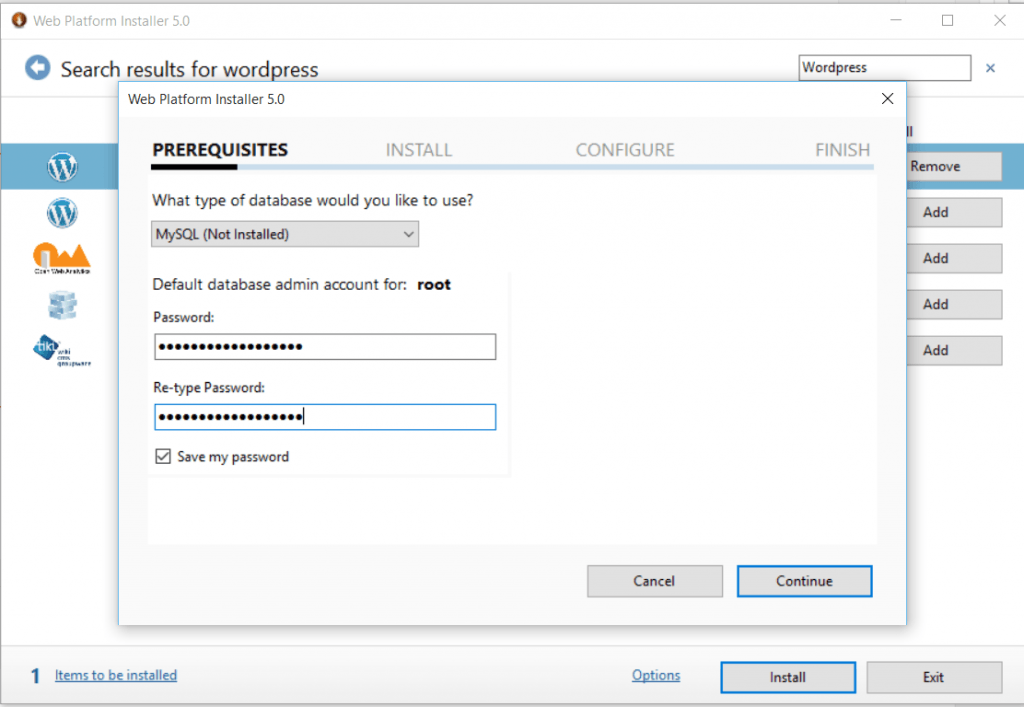The width and height of the screenshot is (1024, 707).
Task: Click Add button for stacked blocks app
Action: click(954, 304)
